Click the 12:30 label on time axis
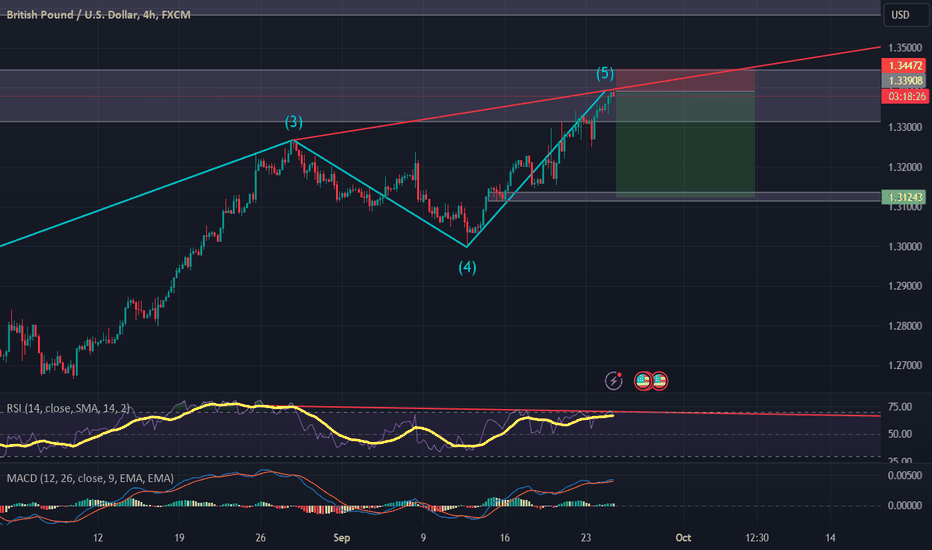Image resolution: width=932 pixels, height=550 pixels. tap(757, 538)
